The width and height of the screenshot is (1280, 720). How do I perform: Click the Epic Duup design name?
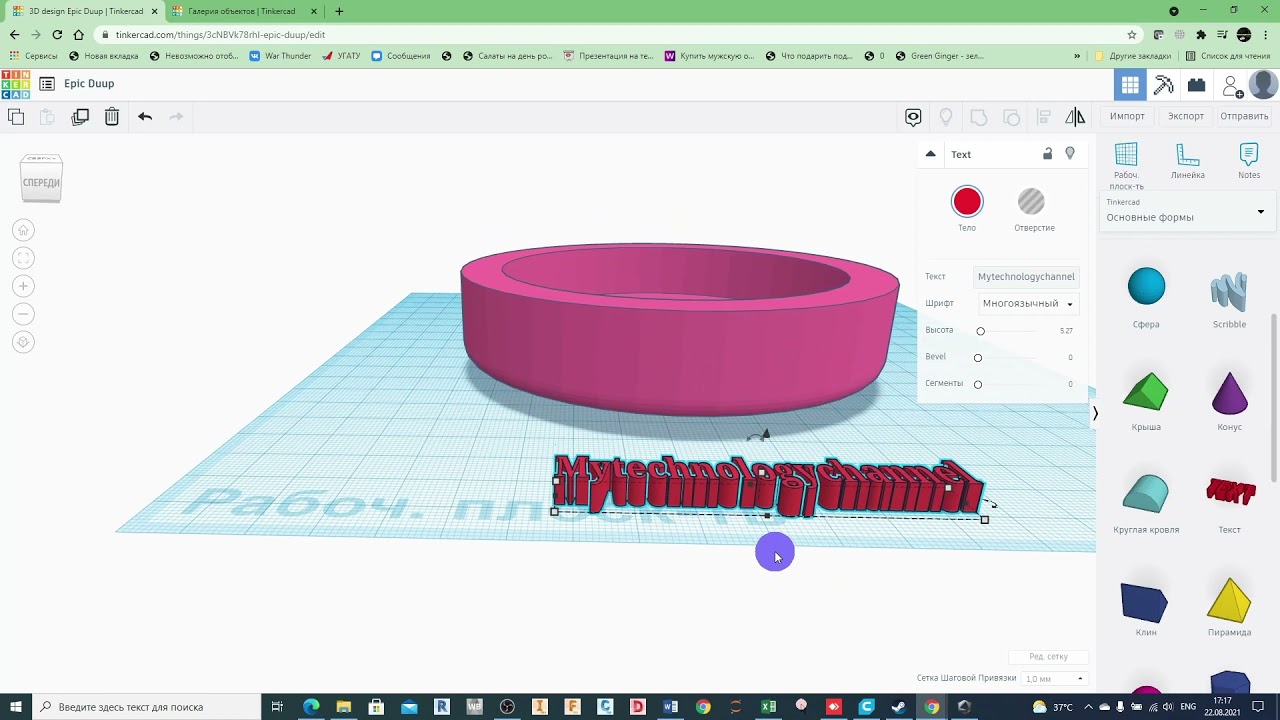point(89,84)
